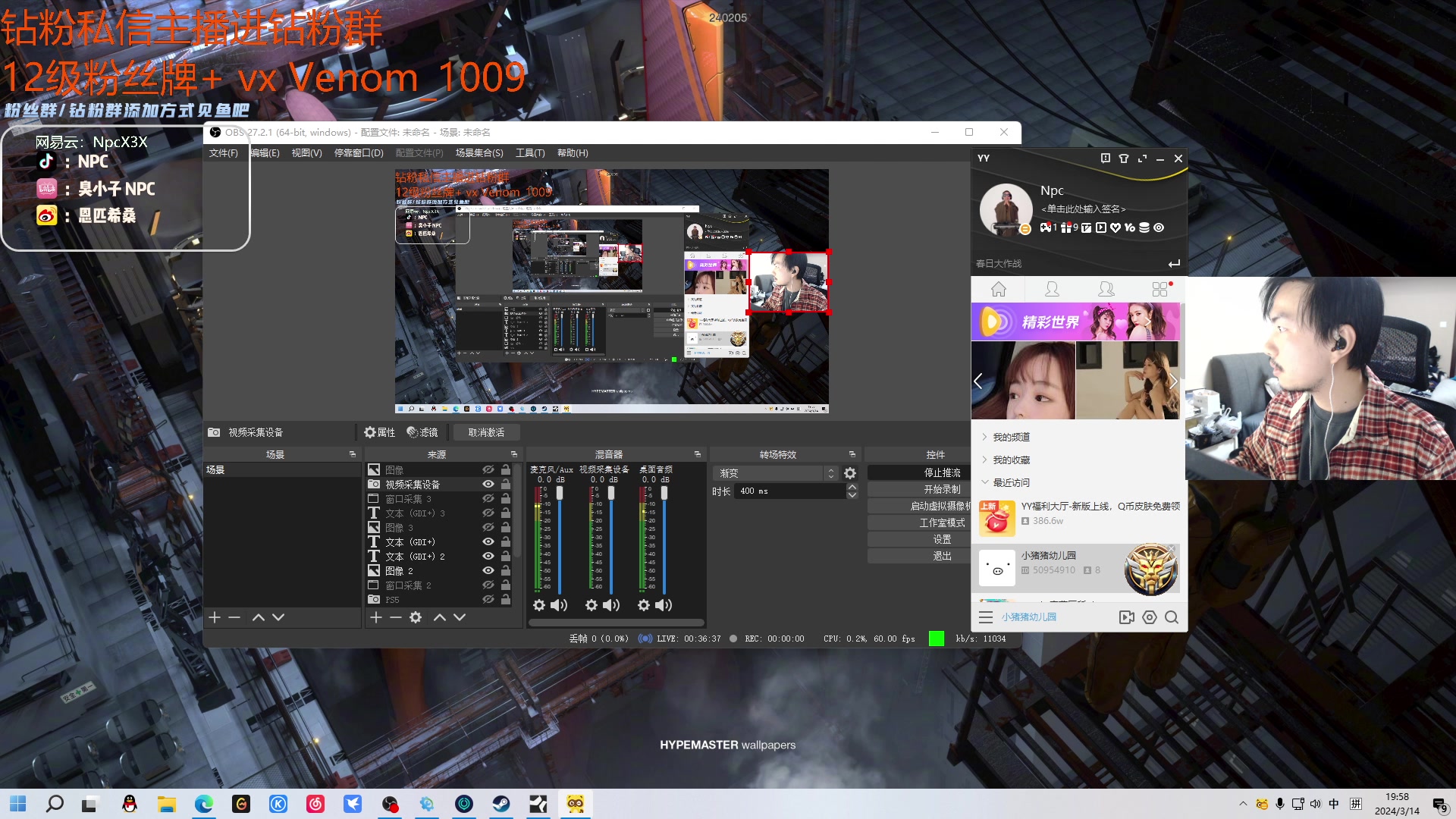Toggle the lock on the PS5 source
Viewport: 1456px width, 819px height.
tap(506, 600)
